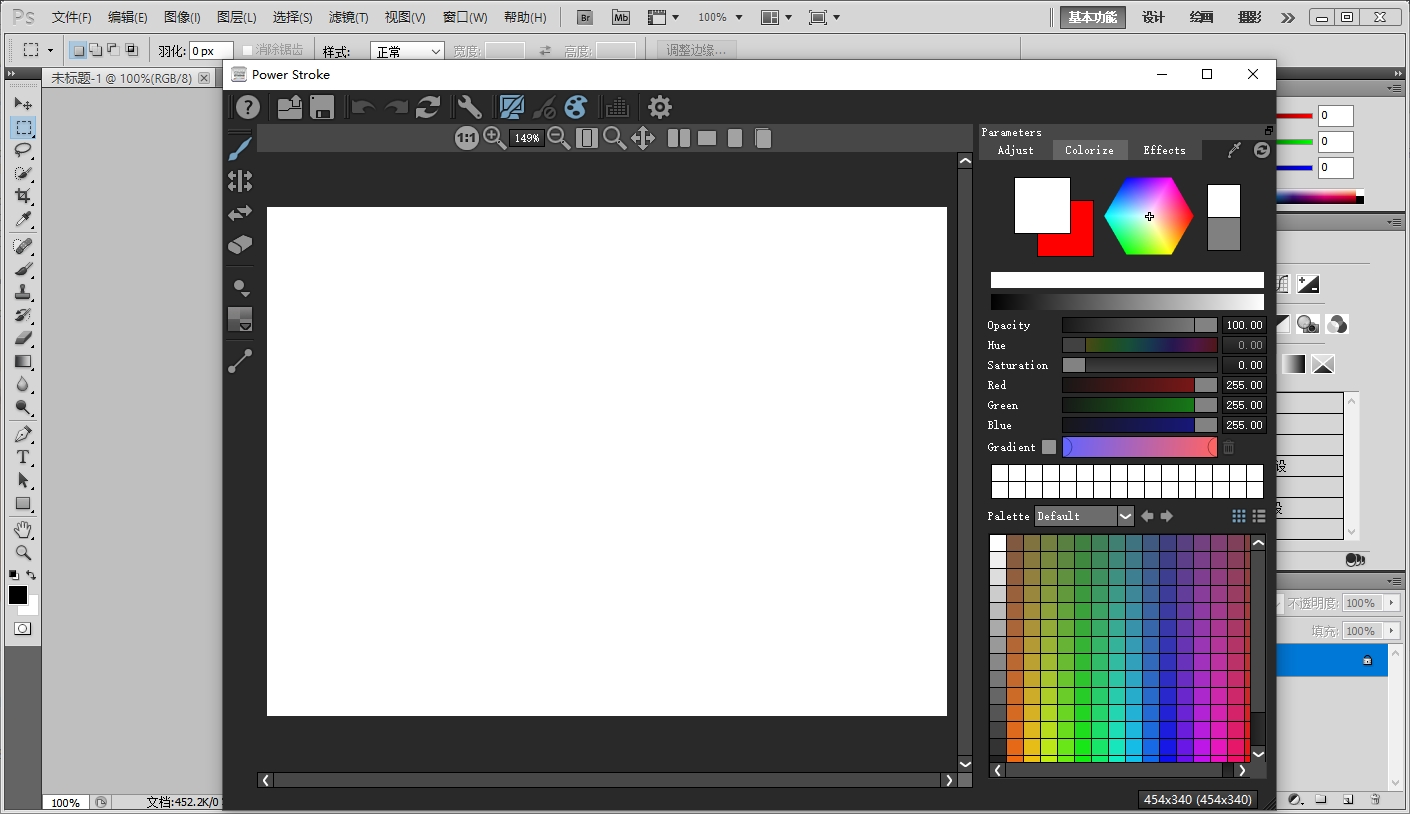Image resolution: width=1410 pixels, height=814 pixels.
Task: Go to previous palette left arrow
Action: pyautogui.click(x=1147, y=516)
